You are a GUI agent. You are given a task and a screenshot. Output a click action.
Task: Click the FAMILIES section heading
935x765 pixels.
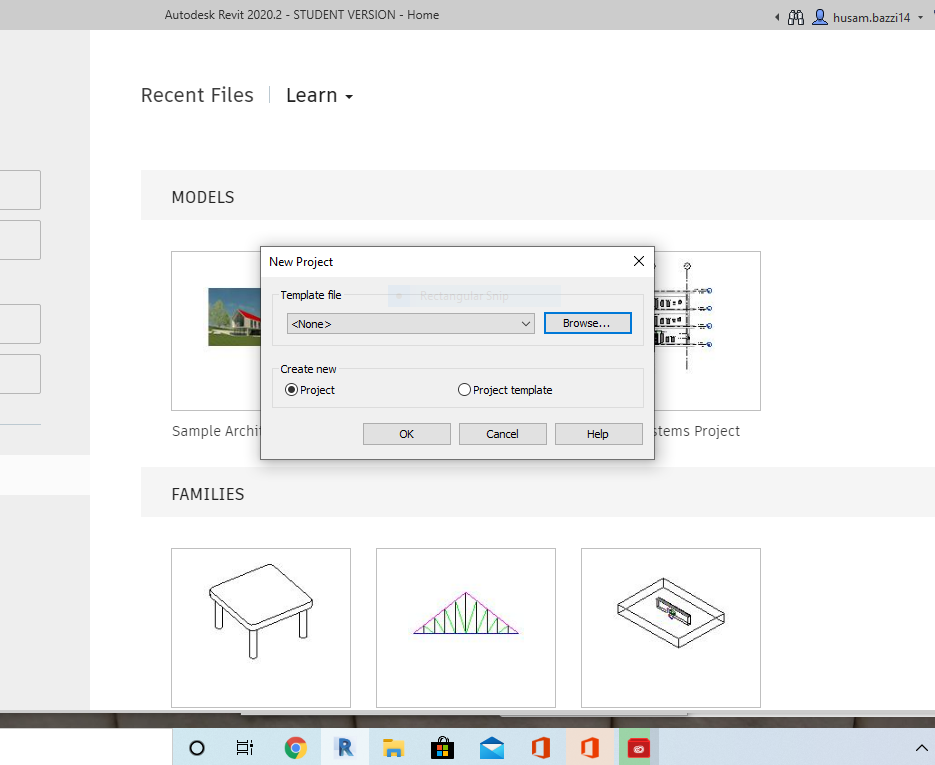[208, 494]
